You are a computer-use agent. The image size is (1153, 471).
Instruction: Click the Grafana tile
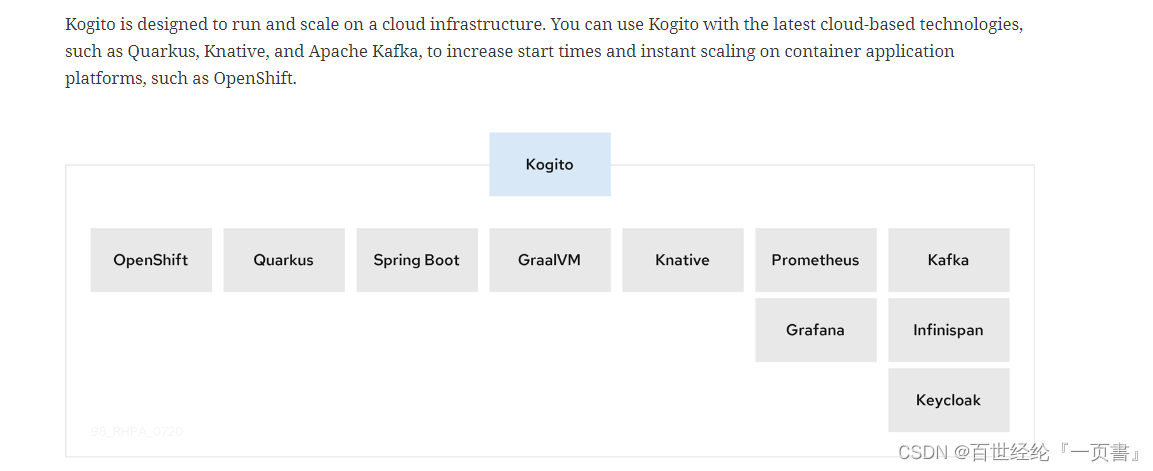pyautogui.click(x=816, y=330)
